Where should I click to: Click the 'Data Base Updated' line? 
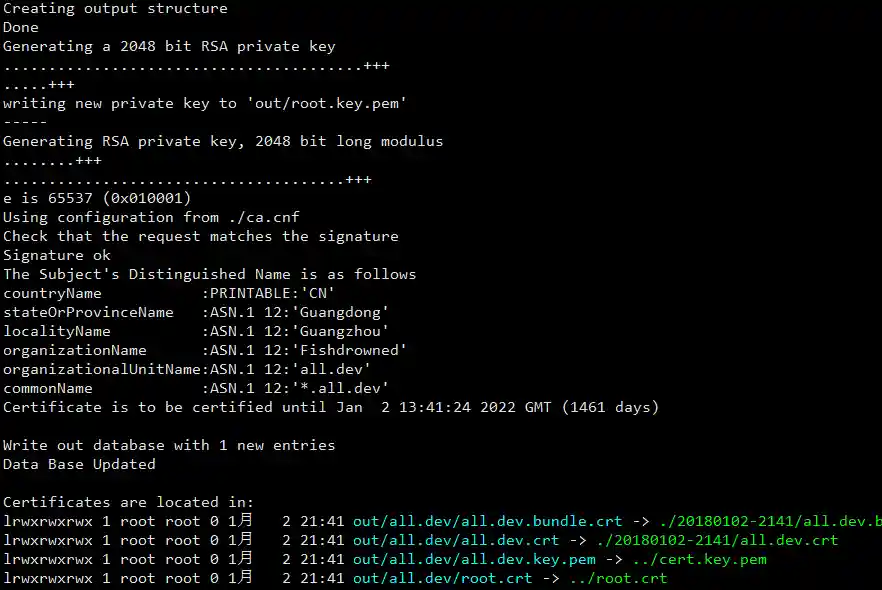(79, 465)
